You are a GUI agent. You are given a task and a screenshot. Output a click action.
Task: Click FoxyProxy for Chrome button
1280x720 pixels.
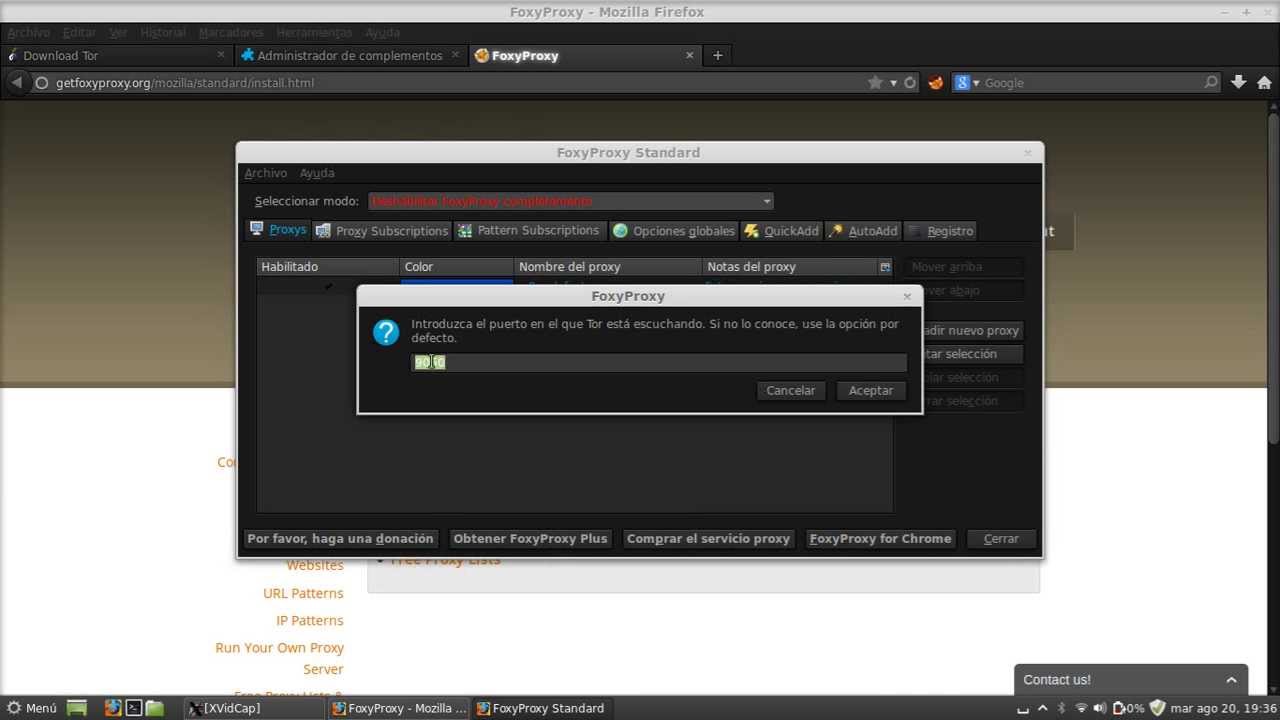880,538
